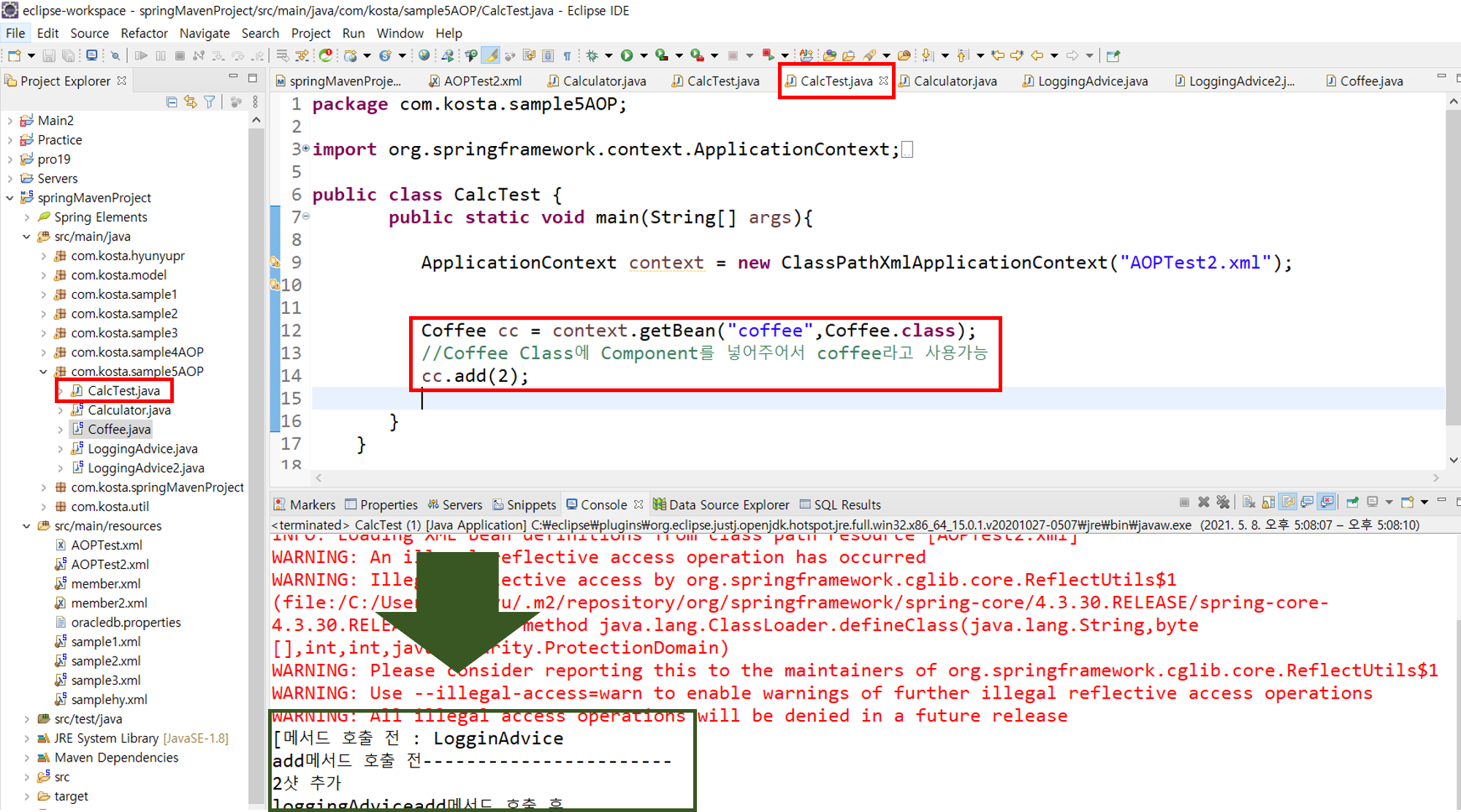Viewport: 1461px width, 812px height.
Task: Click the Save disk icon in toolbar
Action: tap(49, 55)
